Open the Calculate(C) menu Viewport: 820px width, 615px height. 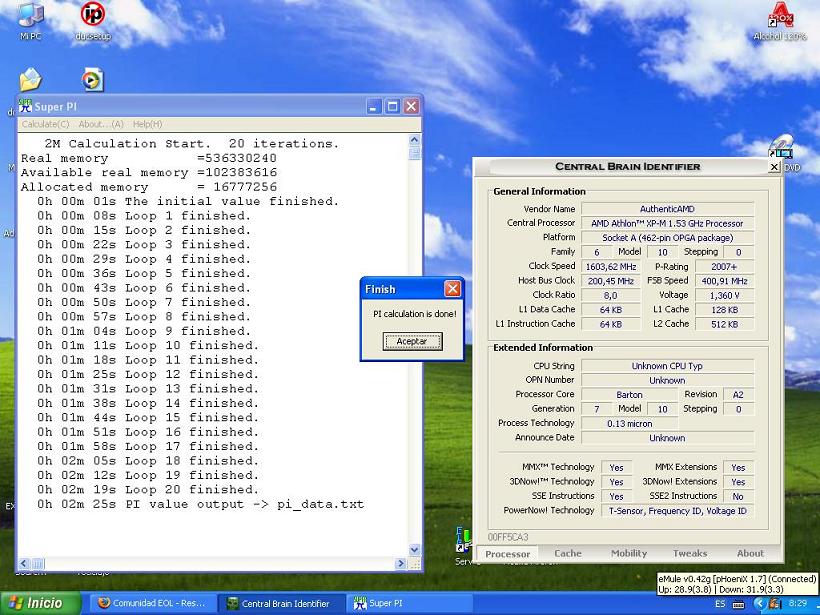pos(45,124)
